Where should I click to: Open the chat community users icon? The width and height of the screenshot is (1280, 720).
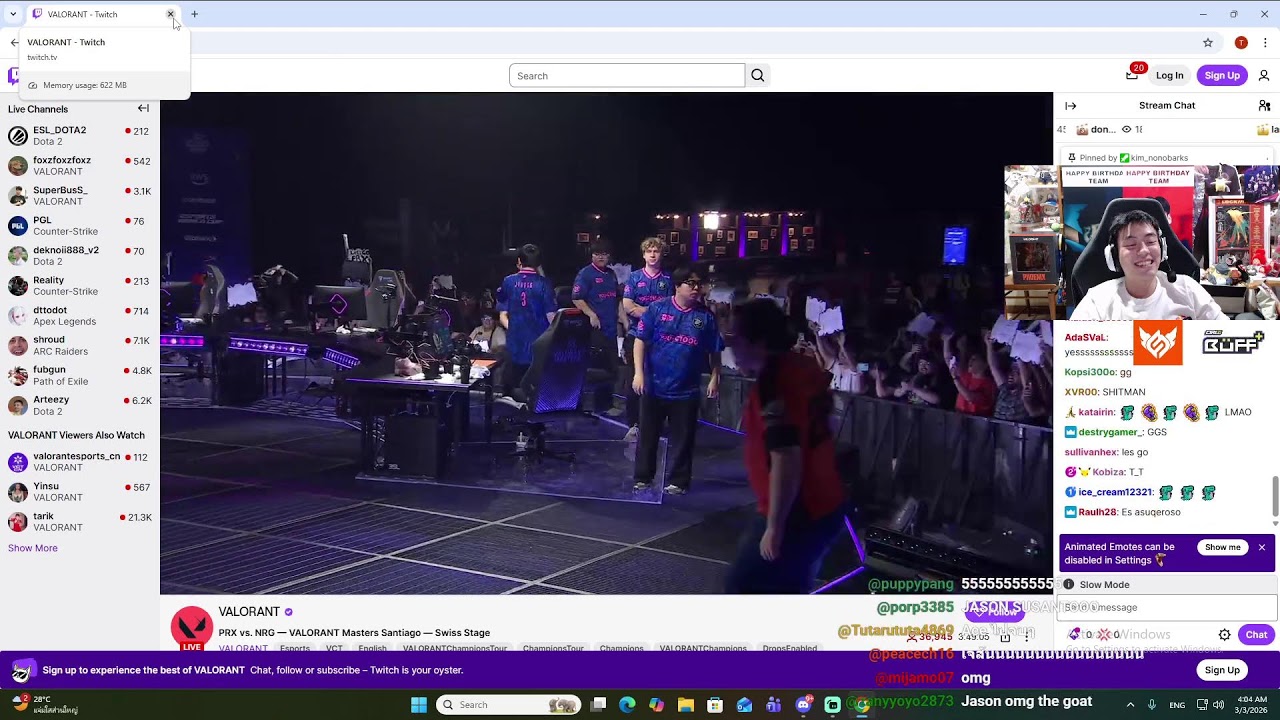(x=1264, y=106)
